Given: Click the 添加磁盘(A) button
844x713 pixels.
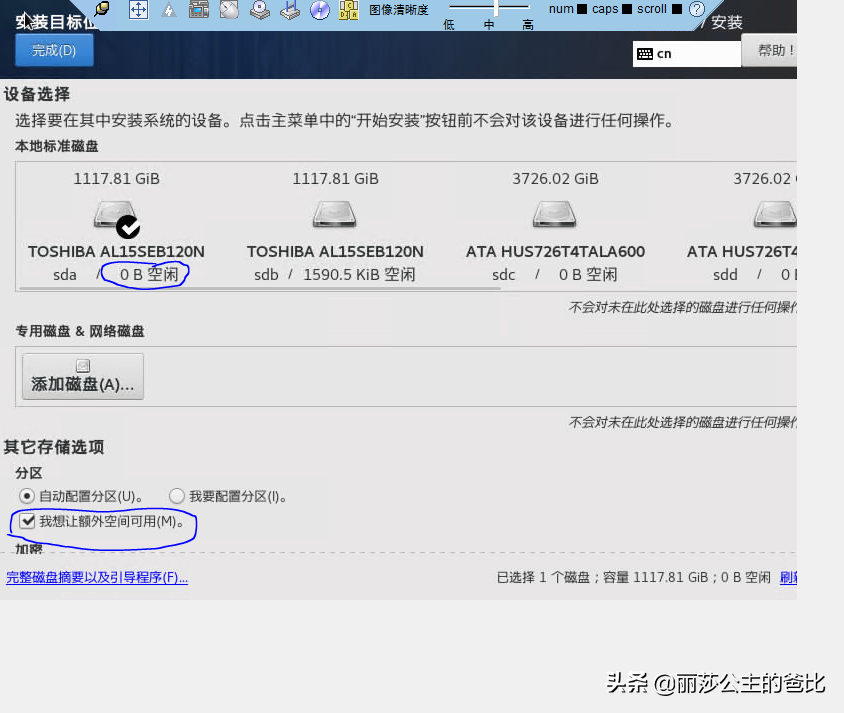Looking at the screenshot, I should (x=82, y=376).
